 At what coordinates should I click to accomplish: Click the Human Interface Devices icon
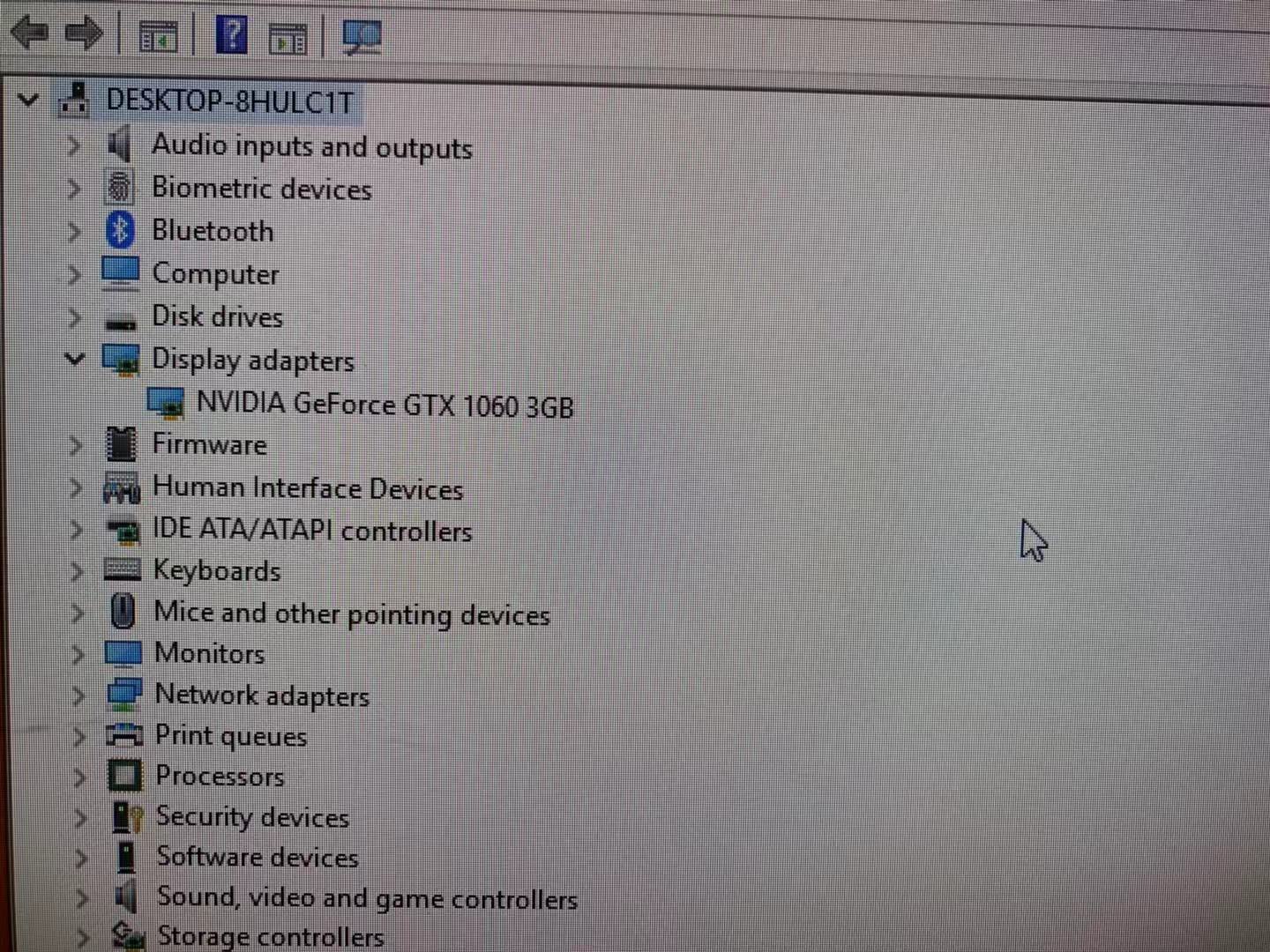click(x=122, y=487)
